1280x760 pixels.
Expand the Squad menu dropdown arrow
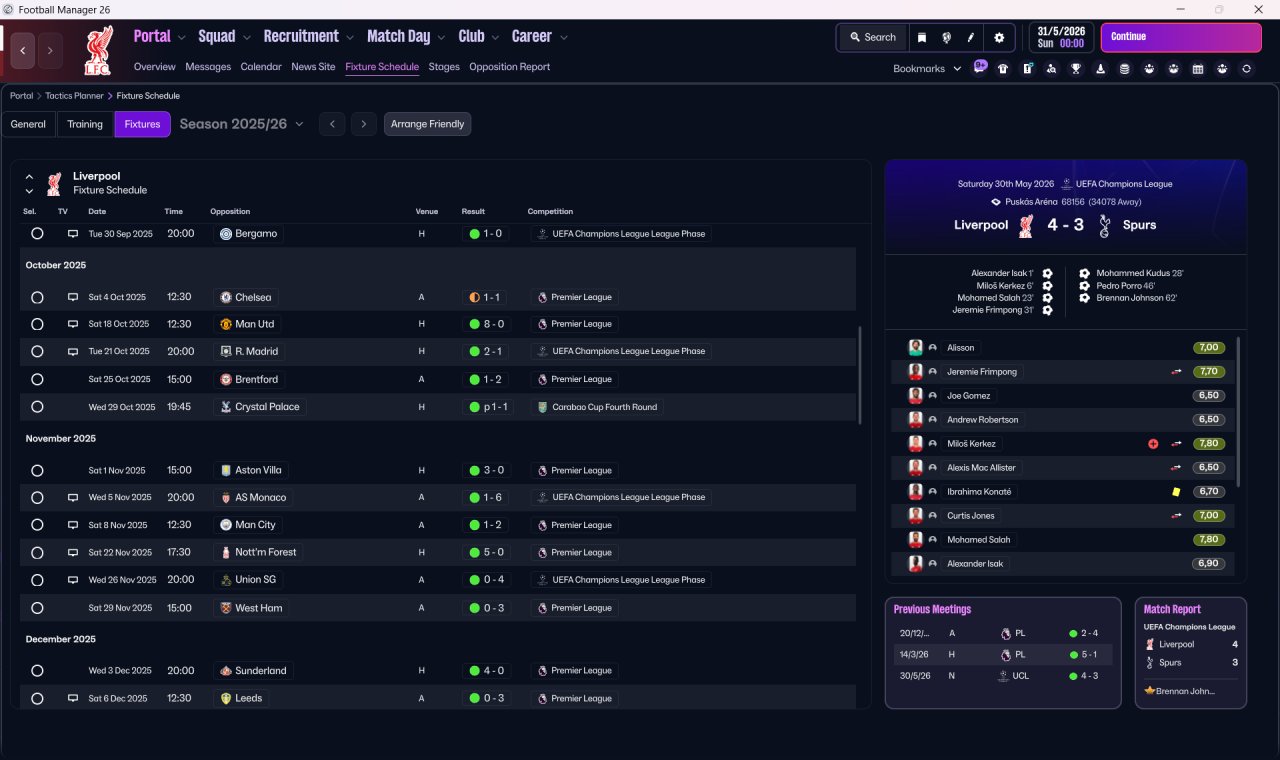click(x=246, y=38)
